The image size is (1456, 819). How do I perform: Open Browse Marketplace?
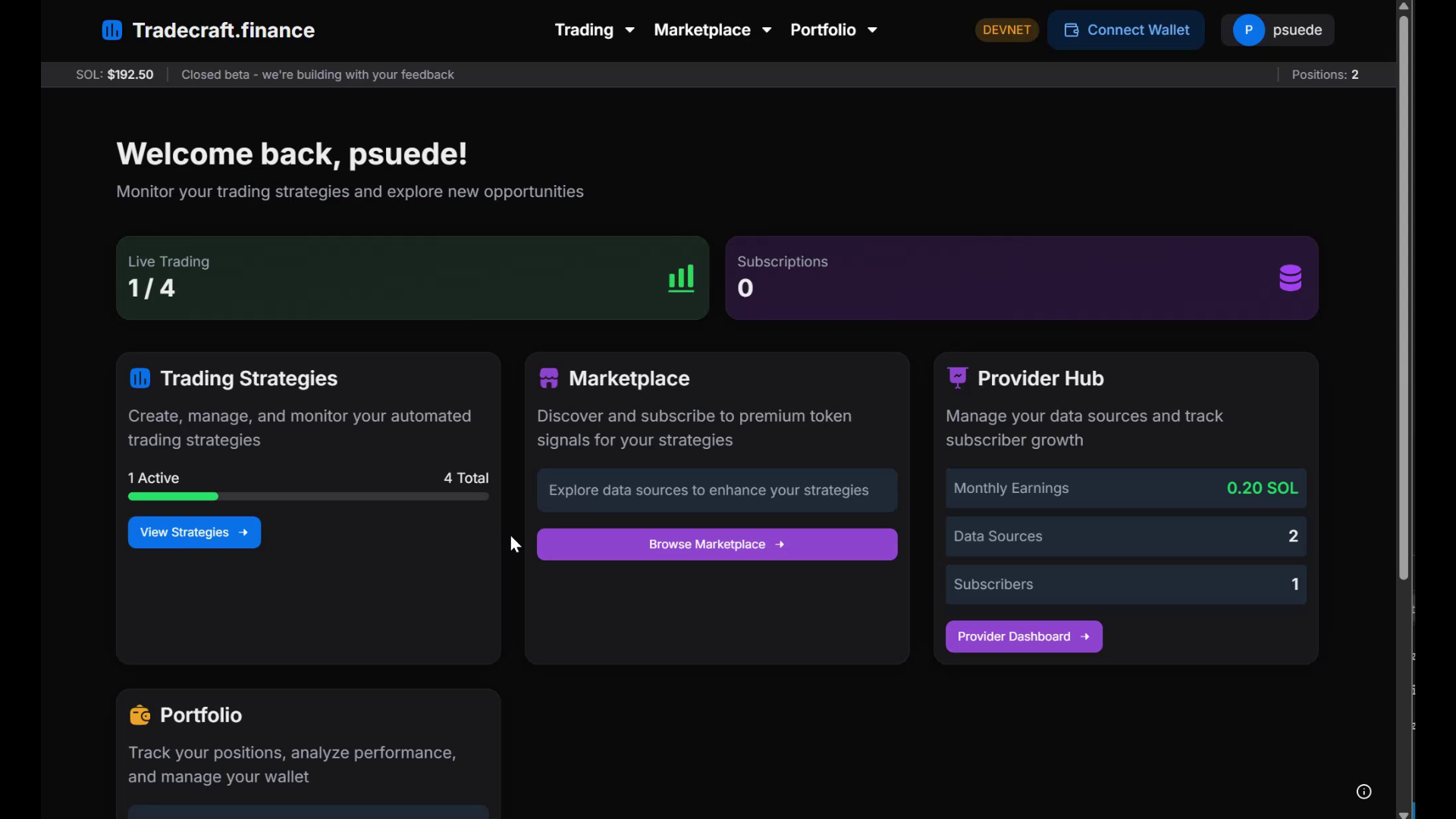point(717,544)
